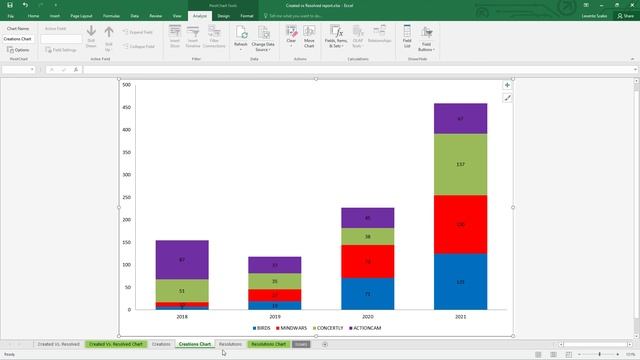Select the red MINDWARS segment for 2021
The height and width of the screenshot is (360, 640).
[460, 224]
